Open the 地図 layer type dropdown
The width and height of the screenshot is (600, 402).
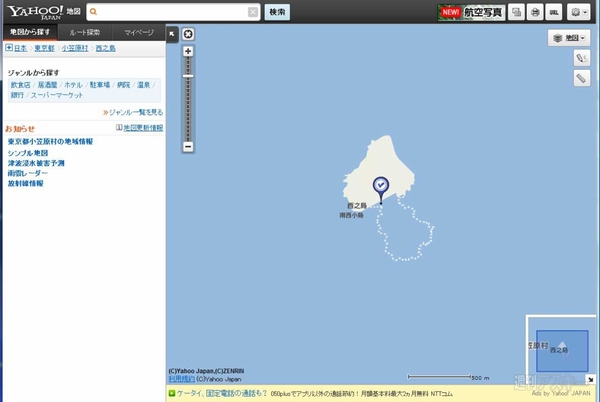click(569, 38)
